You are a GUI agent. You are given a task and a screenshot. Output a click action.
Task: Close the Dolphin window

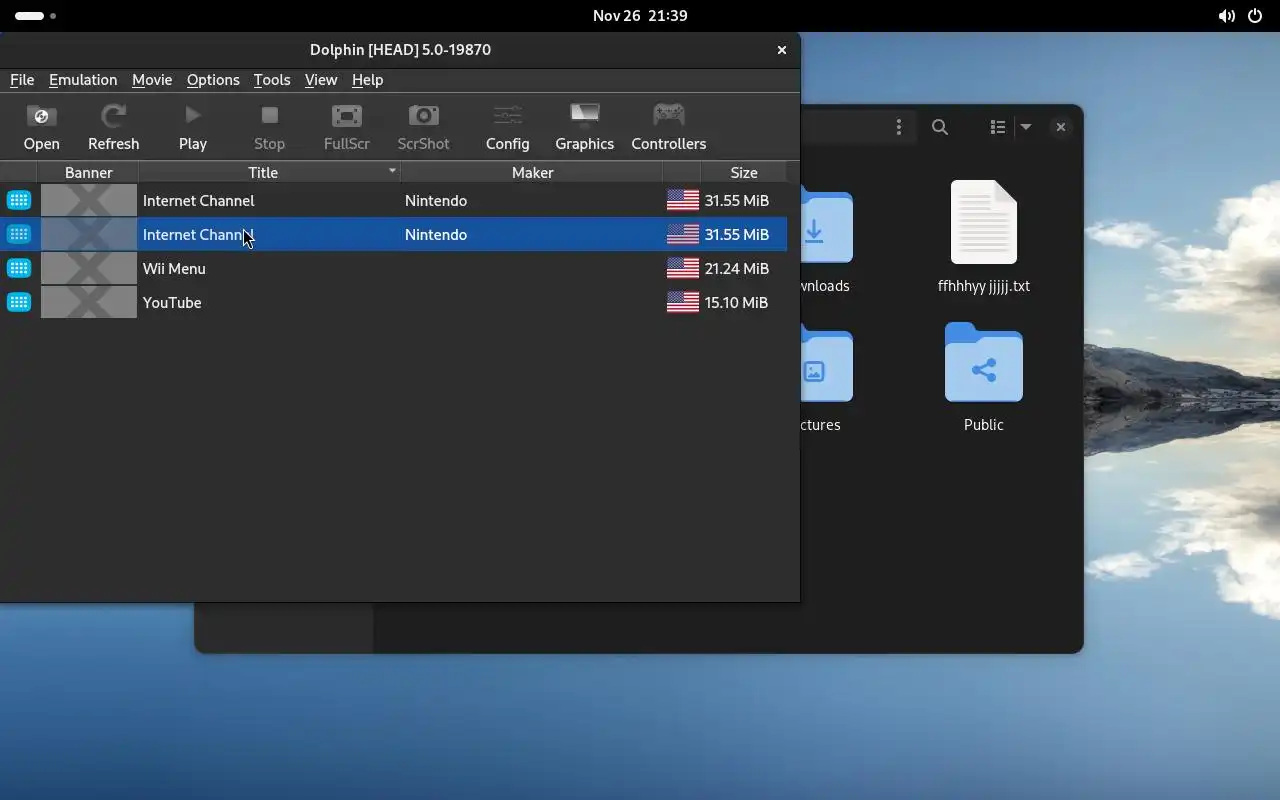[781, 50]
